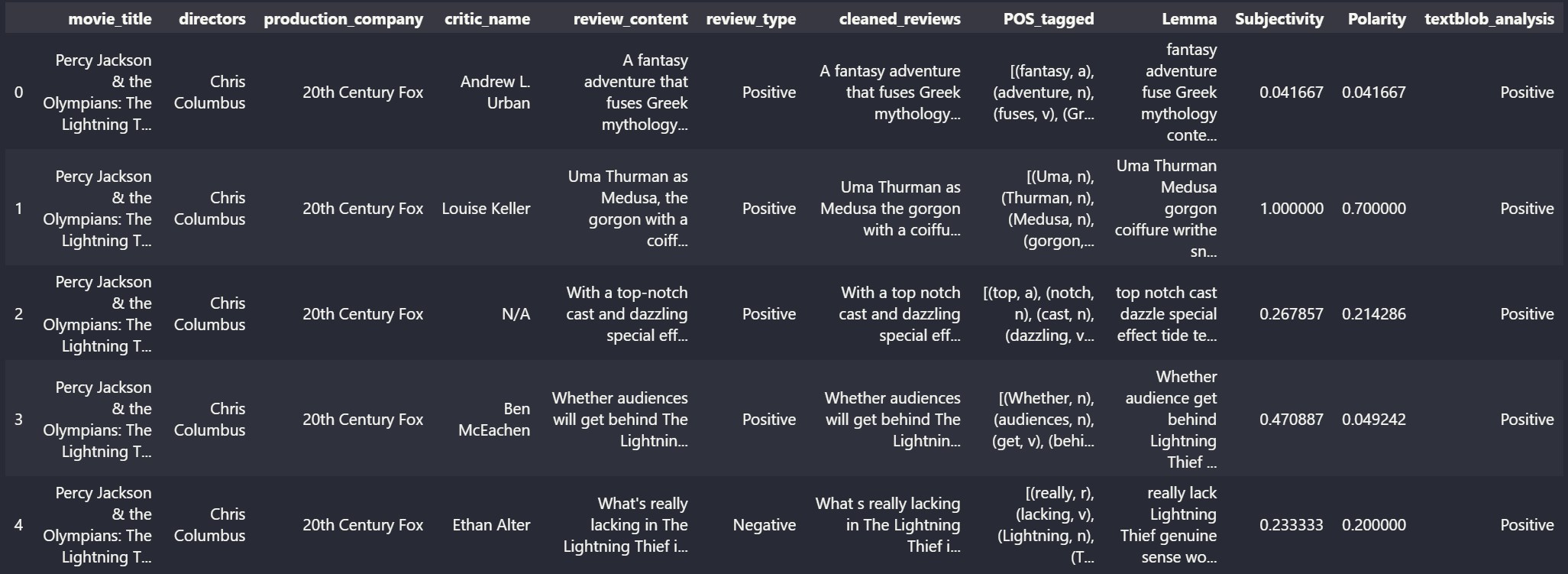
Task: Select the POS_tagged column header
Action: [1049, 19]
